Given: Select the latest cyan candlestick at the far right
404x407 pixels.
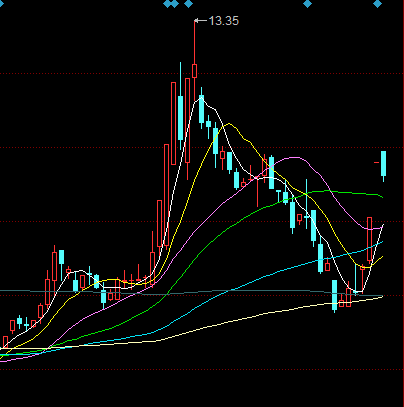Looking at the screenshot, I should coord(384,166).
